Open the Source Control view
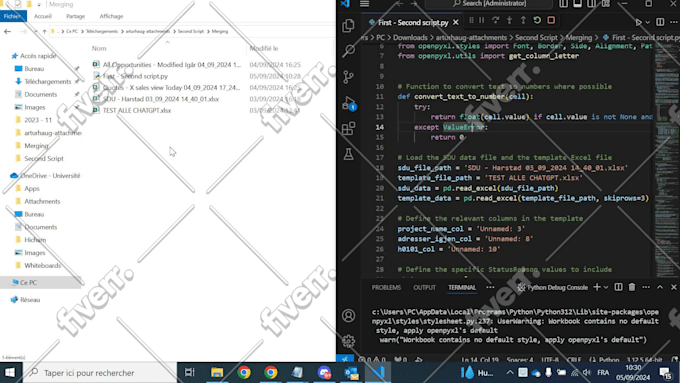Viewport: 680px width, 383px height. [x=348, y=77]
